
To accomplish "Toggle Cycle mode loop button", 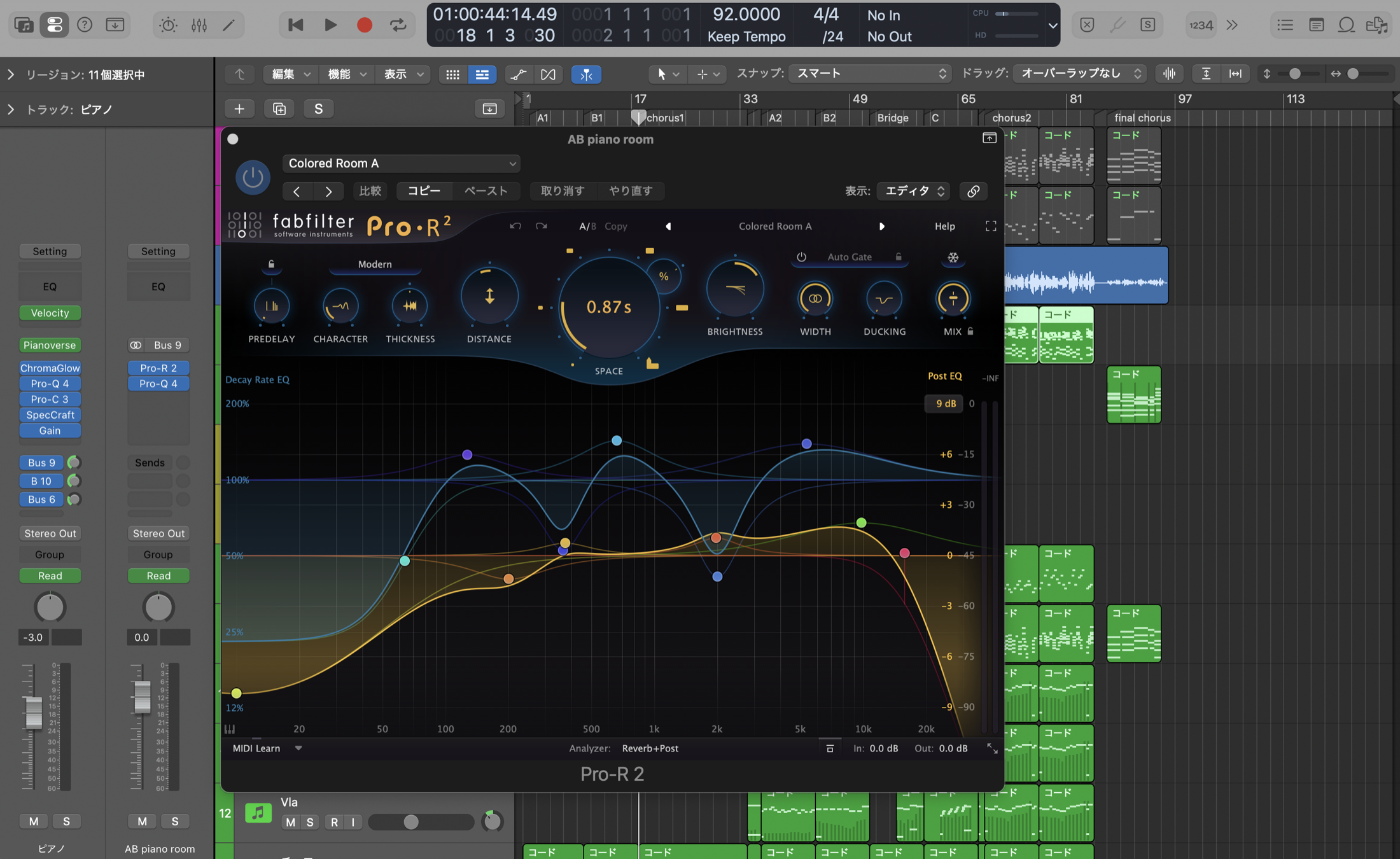I will [x=398, y=25].
